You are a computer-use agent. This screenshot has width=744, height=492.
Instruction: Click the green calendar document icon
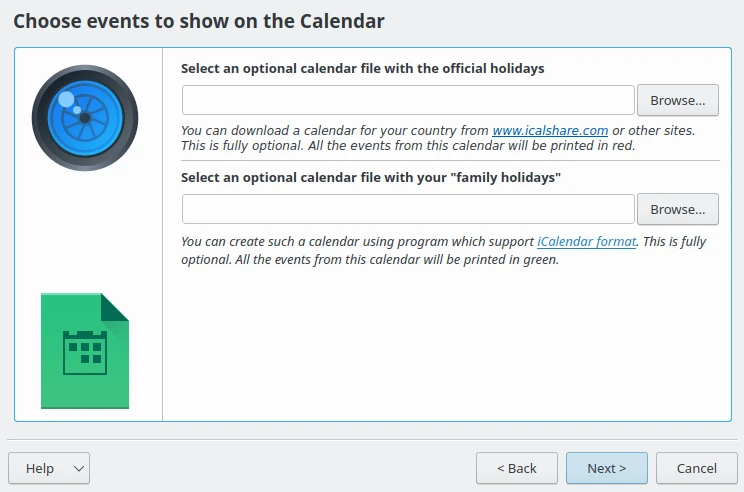[85, 351]
